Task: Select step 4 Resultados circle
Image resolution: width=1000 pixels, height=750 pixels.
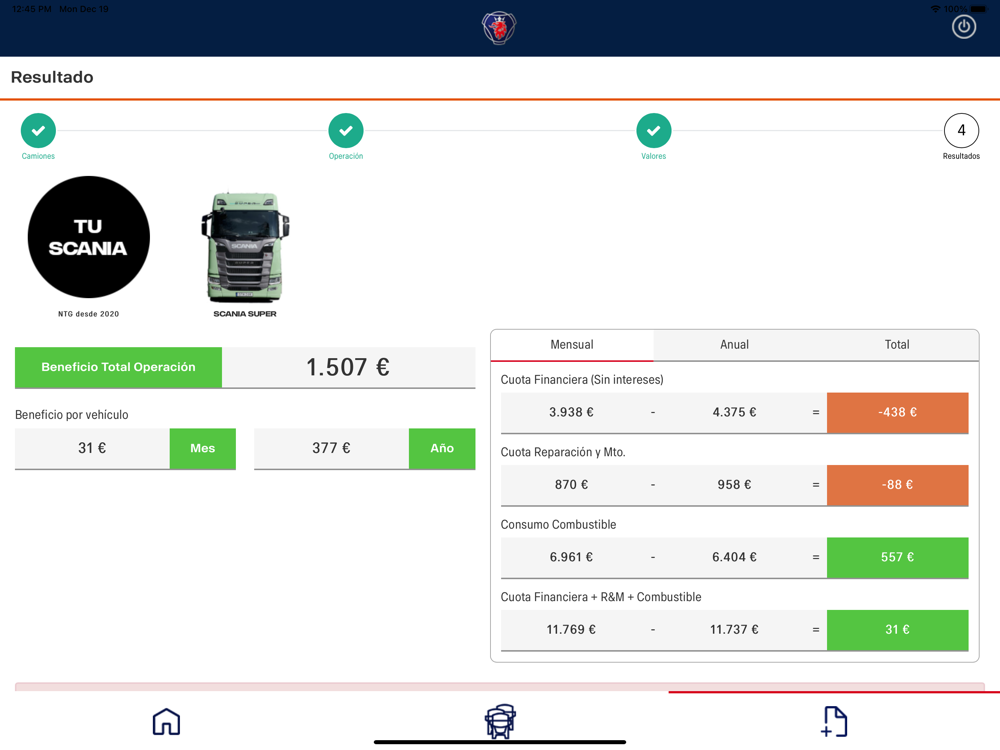Action: (961, 131)
